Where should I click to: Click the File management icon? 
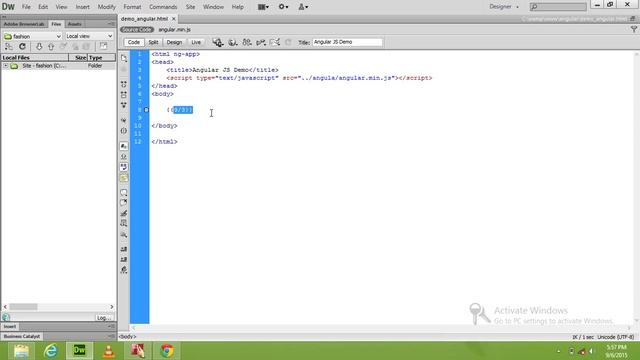coord(247,42)
